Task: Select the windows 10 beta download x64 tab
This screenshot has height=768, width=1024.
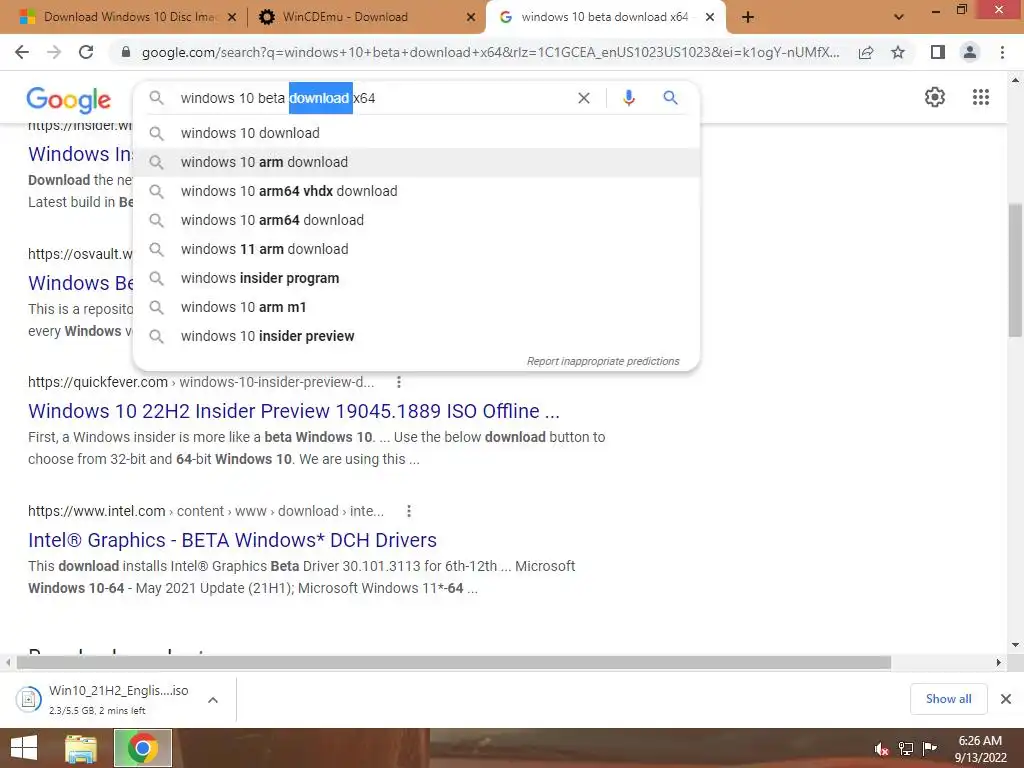Action: [x=604, y=17]
